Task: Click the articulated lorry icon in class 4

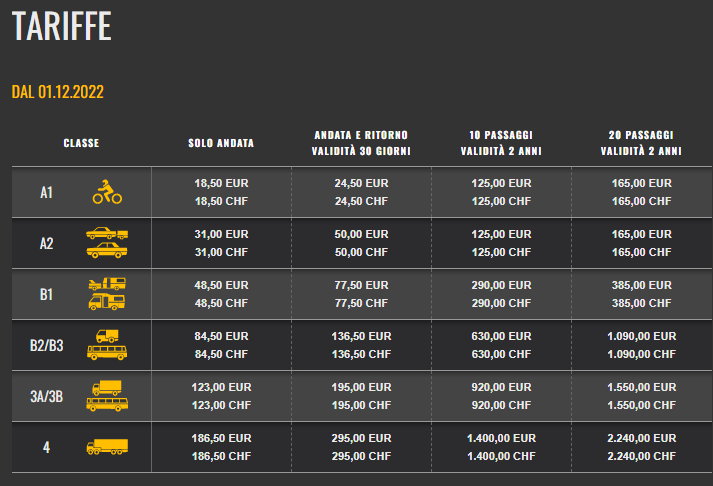Action: [107, 447]
